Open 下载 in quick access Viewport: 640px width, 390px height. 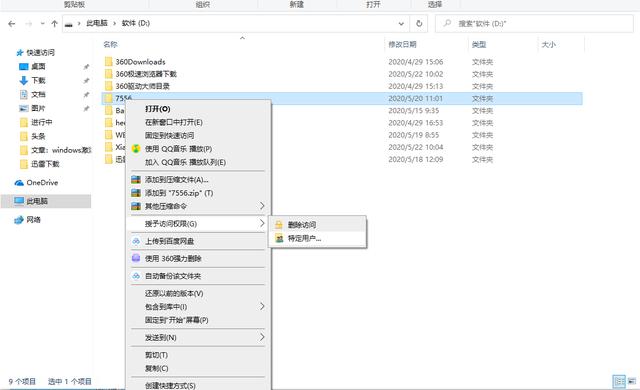point(38,80)
